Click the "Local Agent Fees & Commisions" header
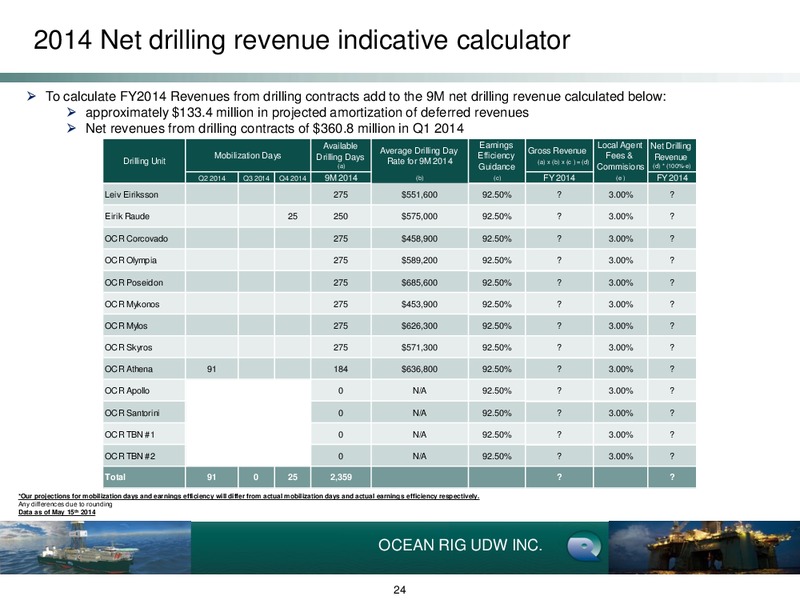 pyautogui.click(x=620, y=161)
